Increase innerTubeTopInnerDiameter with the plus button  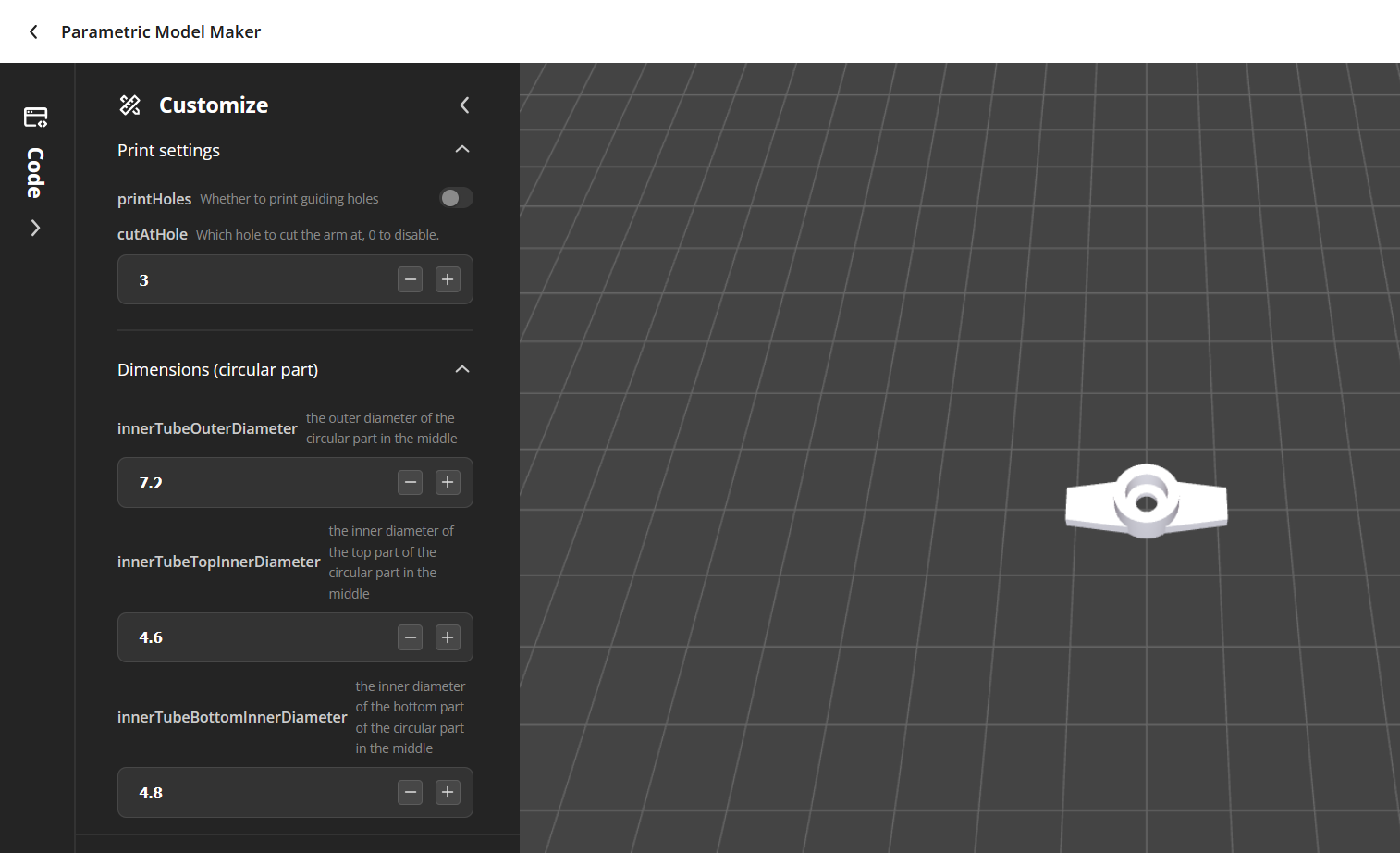pos(448,637)
